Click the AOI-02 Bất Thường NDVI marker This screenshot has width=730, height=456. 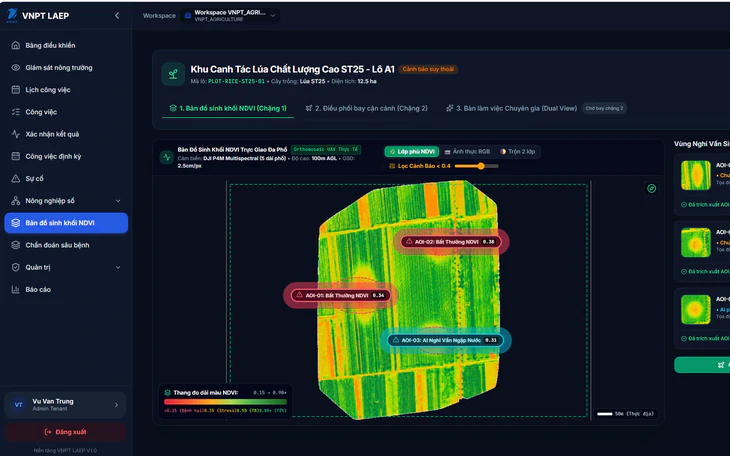tap(450, 241)
